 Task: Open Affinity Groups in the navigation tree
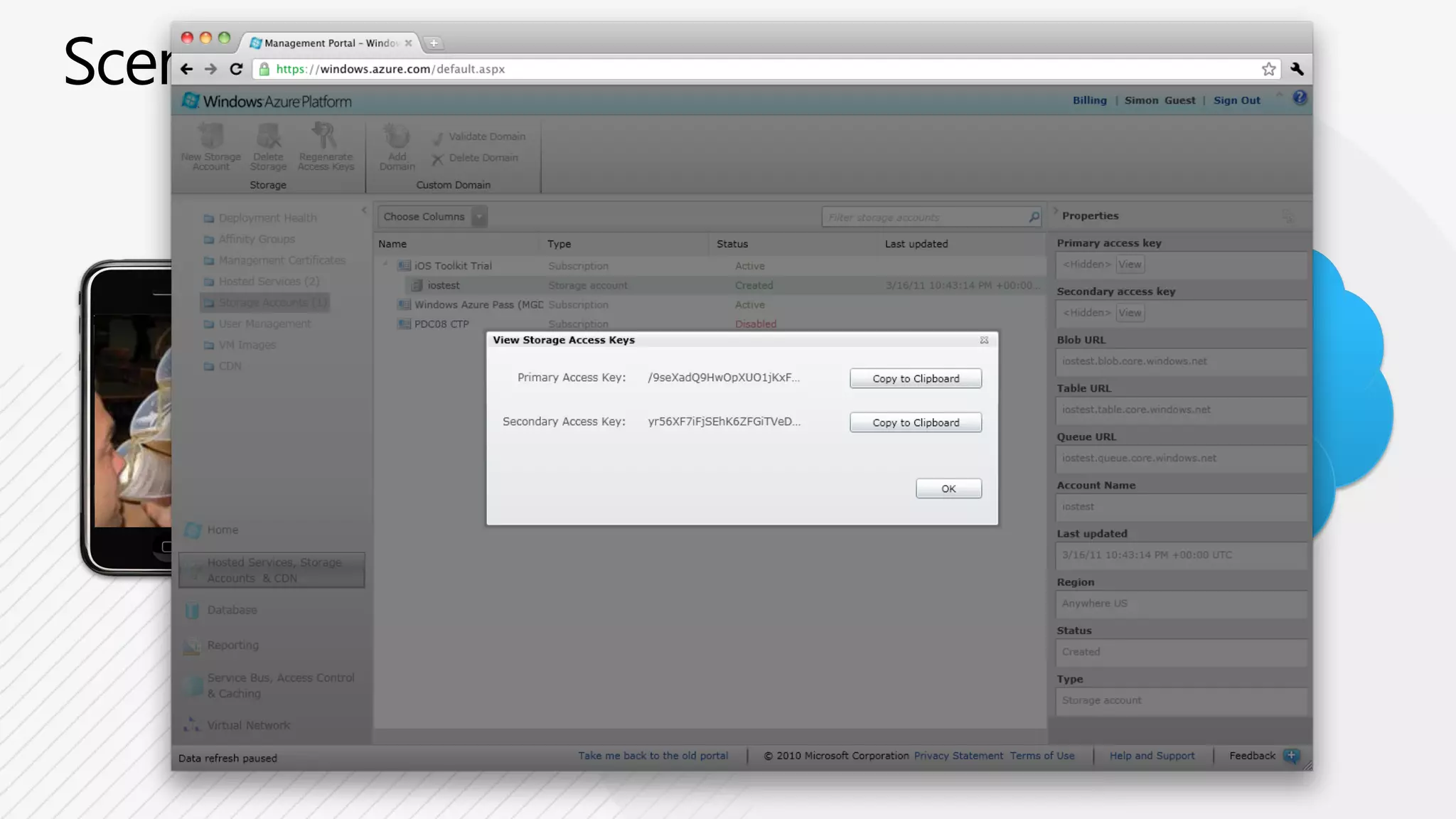click(256, 239)
